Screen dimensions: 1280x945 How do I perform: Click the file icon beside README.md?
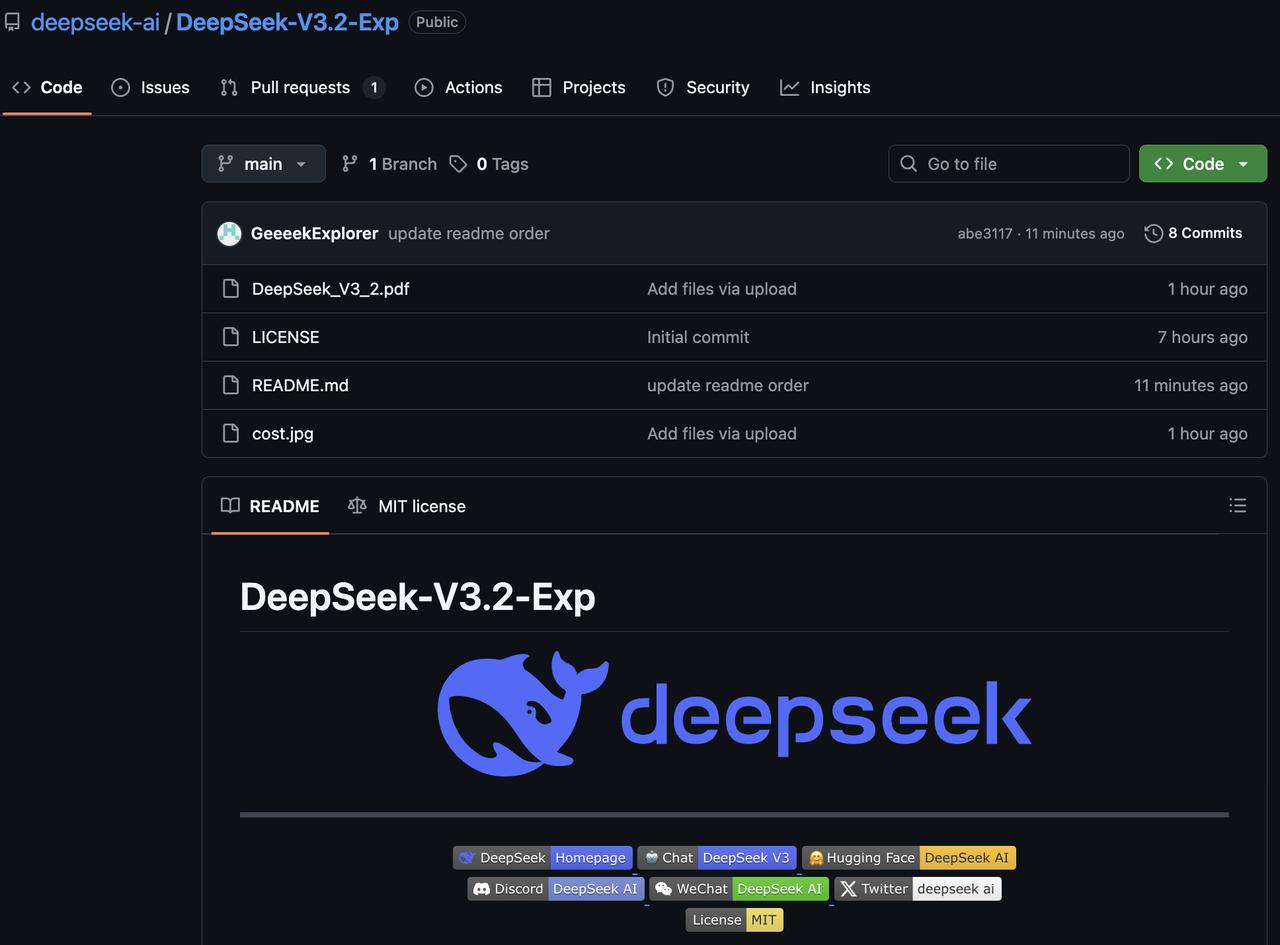[231, 385]
